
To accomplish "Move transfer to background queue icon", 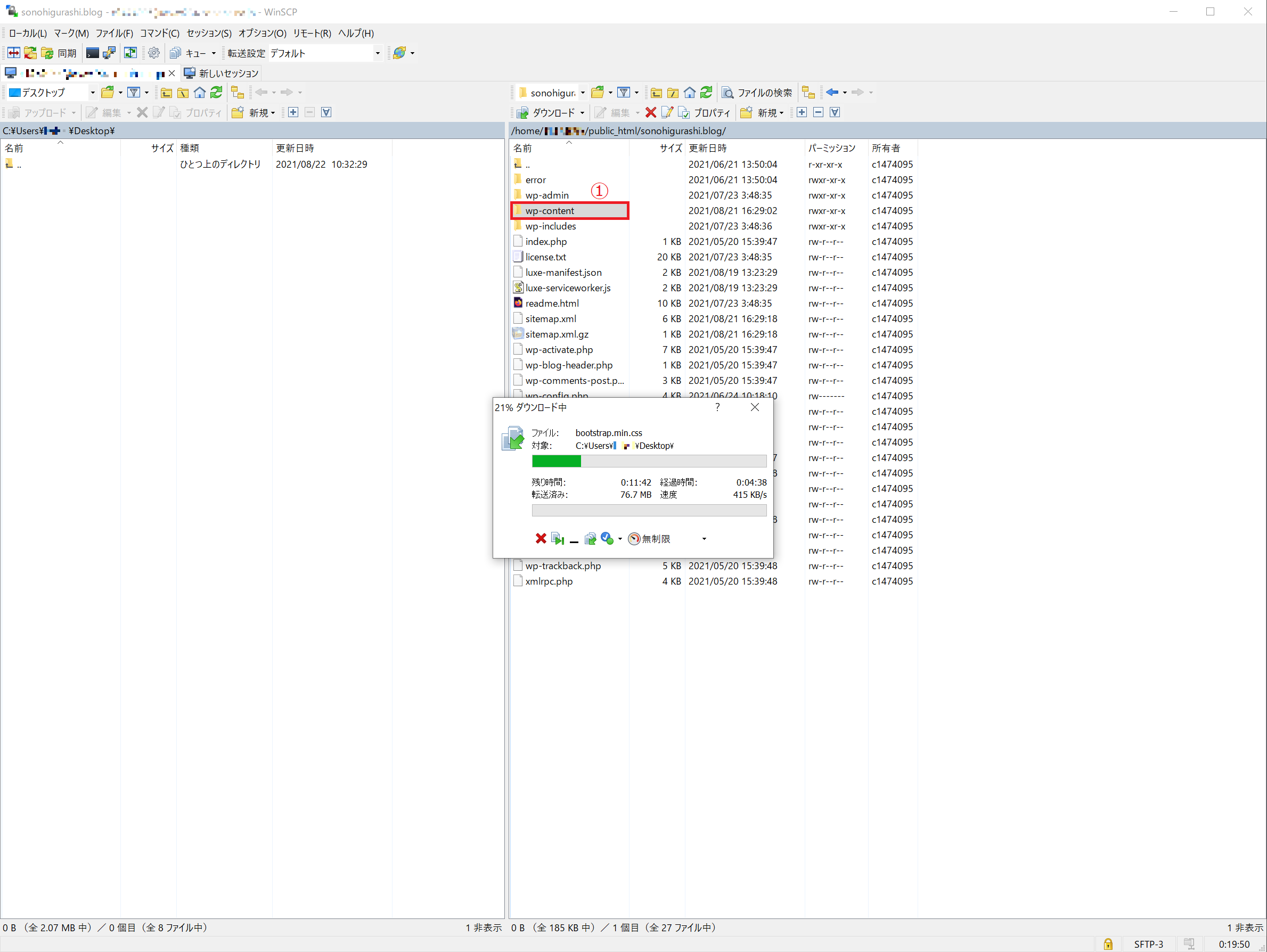I will tap(590, 538).
